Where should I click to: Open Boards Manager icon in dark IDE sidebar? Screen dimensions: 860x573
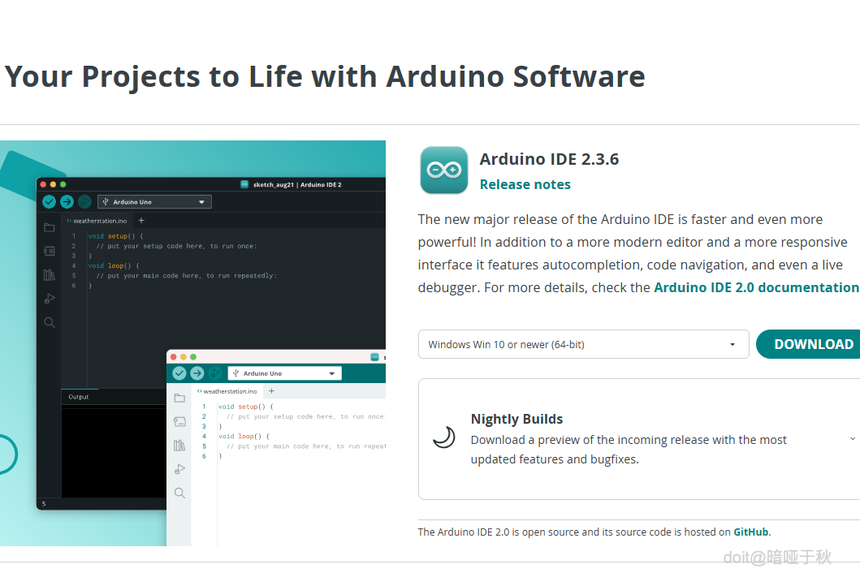tap(49, 251)
